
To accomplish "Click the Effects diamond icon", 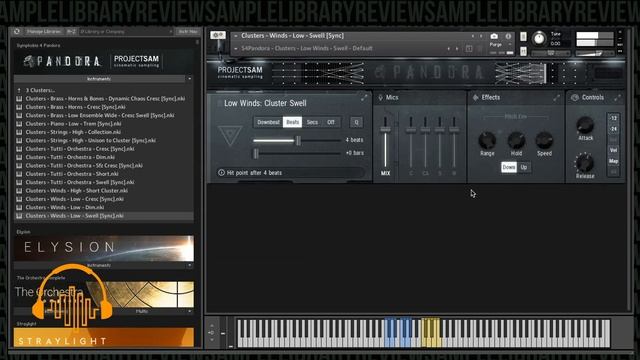I will tap(475, 98).
